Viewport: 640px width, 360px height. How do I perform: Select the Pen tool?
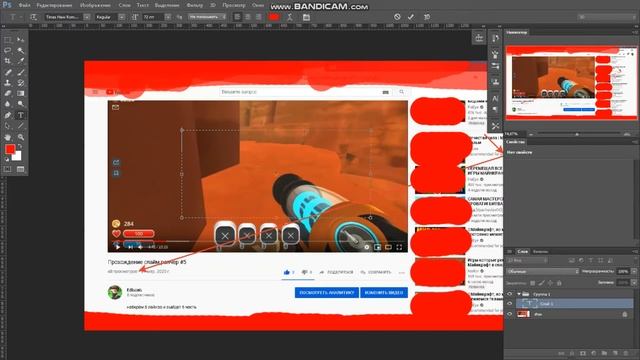8,115
